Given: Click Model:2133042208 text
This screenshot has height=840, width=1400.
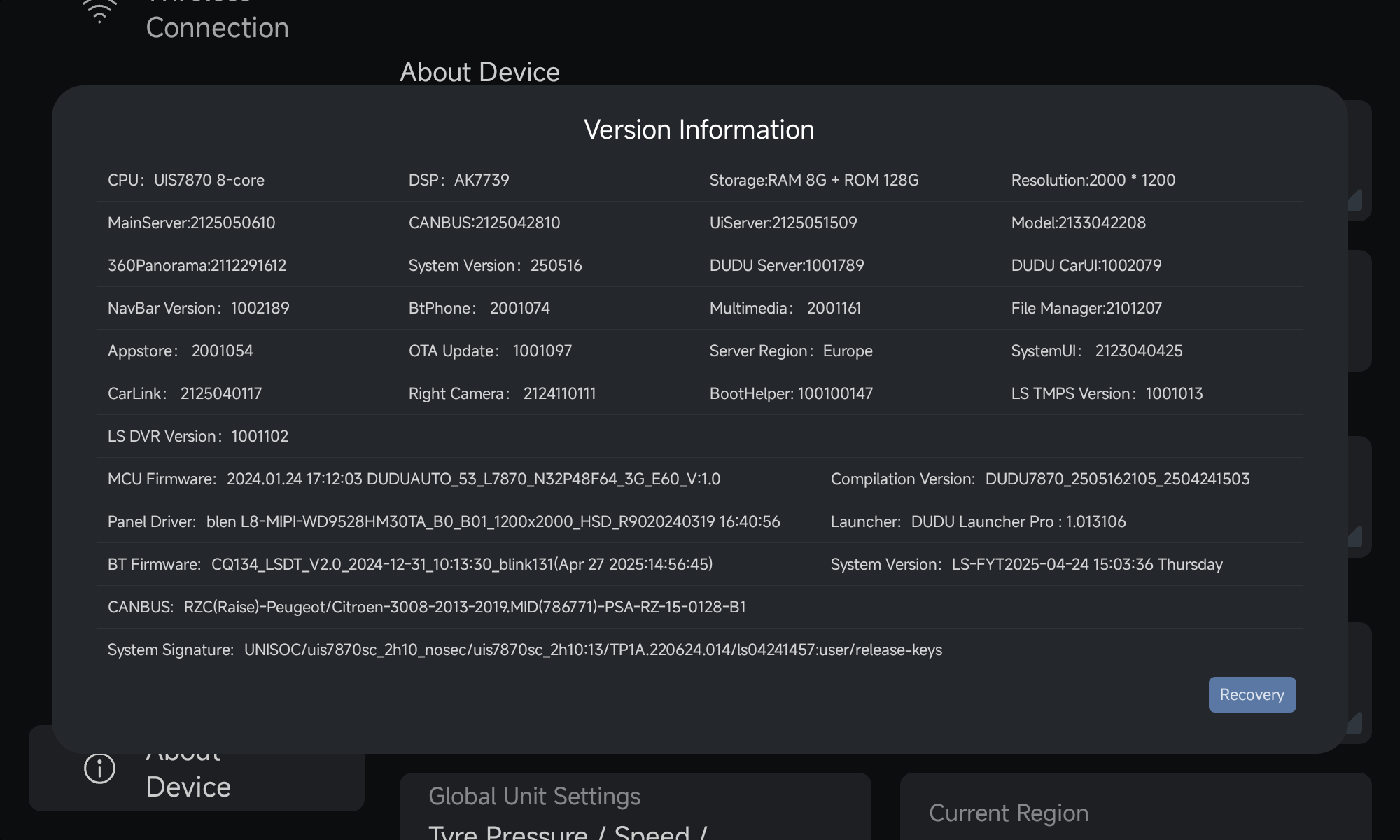Looking at the screenshot, I should 1079,223.
